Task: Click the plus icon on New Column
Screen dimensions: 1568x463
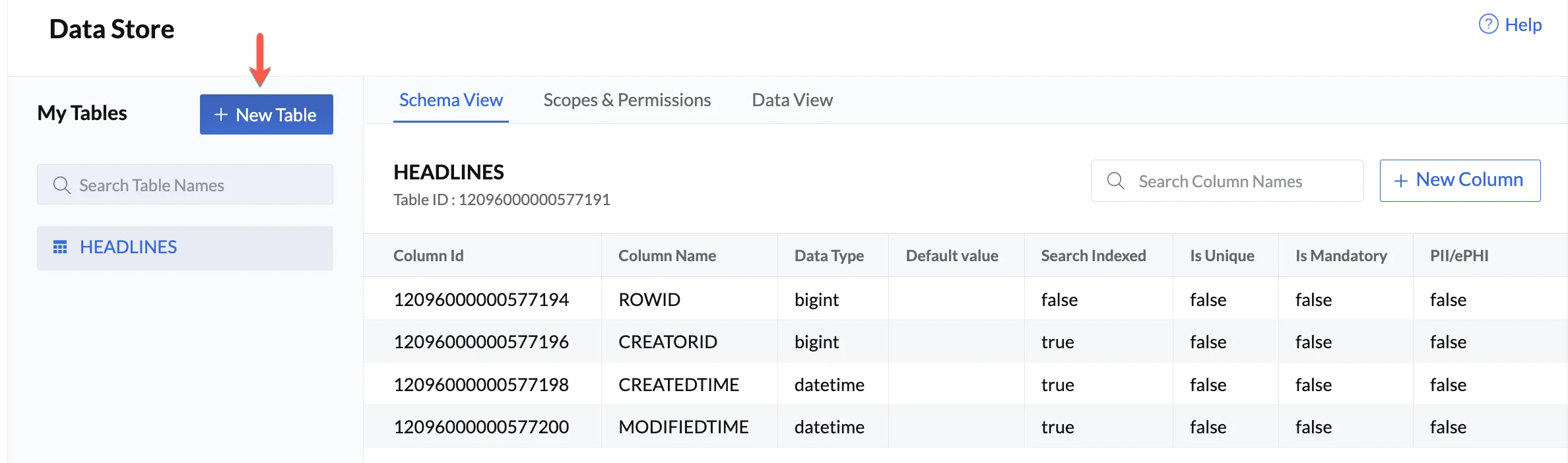Action: (x=1400, y=181)
